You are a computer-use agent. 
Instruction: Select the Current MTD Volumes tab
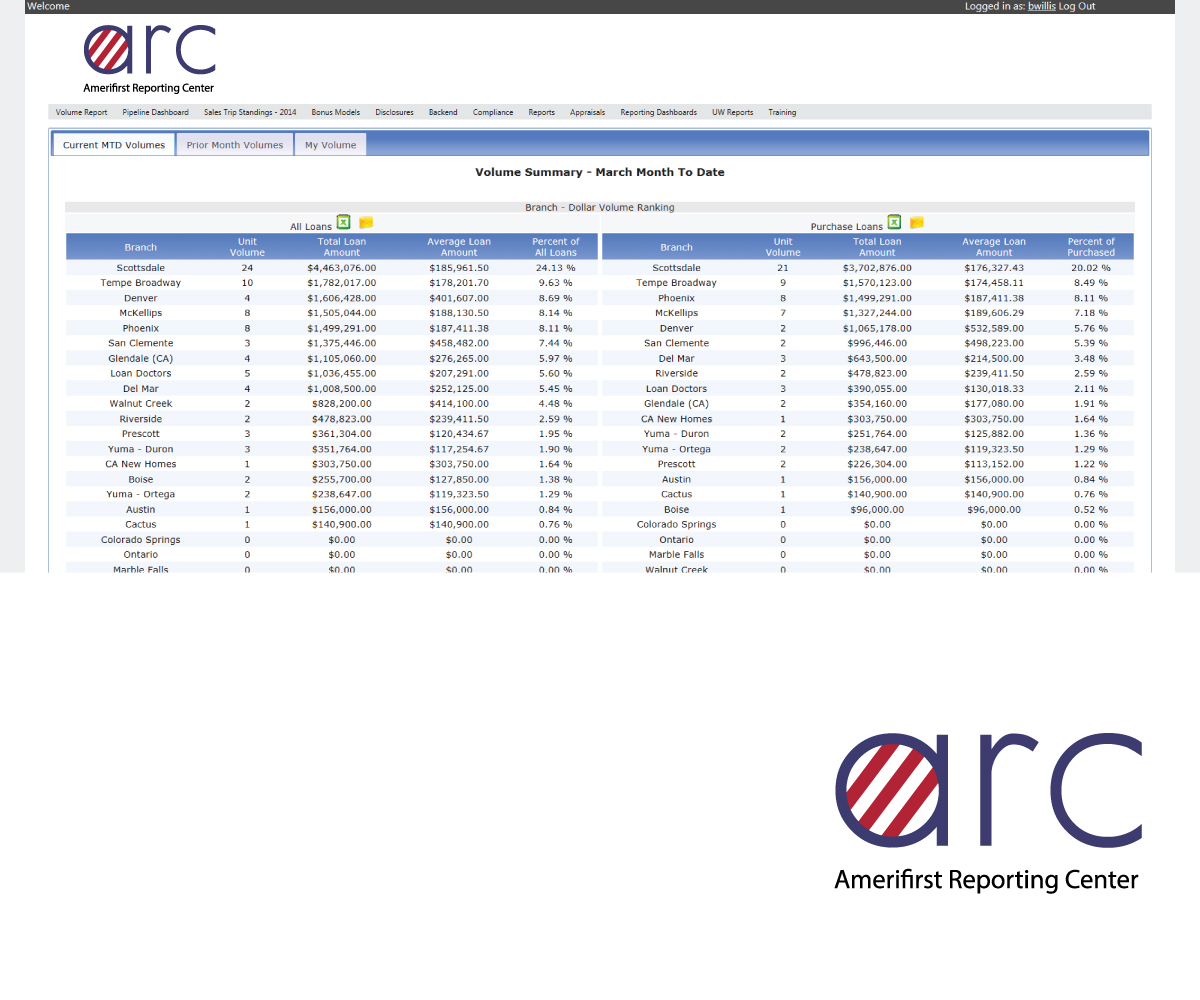coord(114,145)
